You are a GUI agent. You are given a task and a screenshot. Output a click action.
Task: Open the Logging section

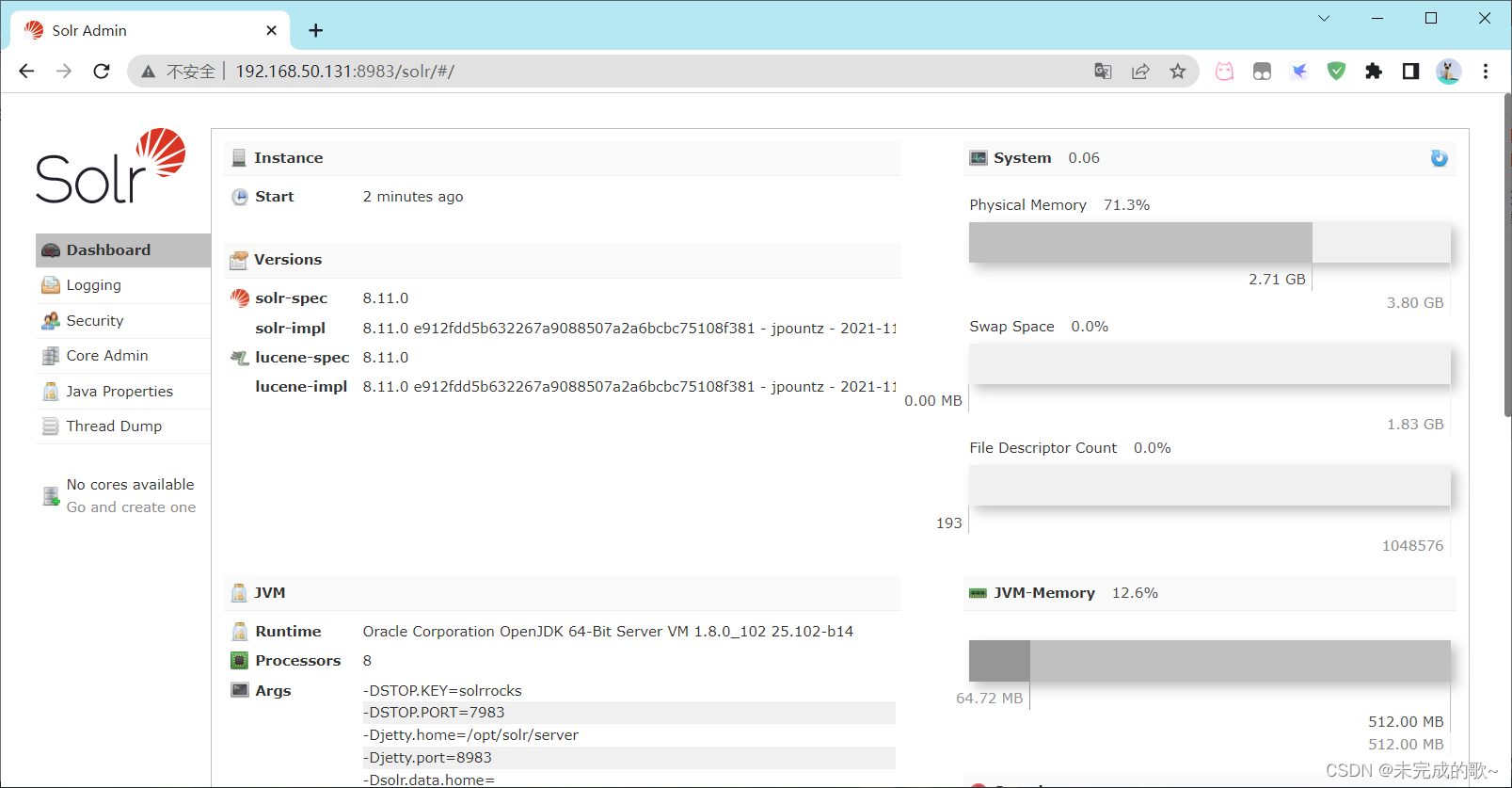(123, 285)
